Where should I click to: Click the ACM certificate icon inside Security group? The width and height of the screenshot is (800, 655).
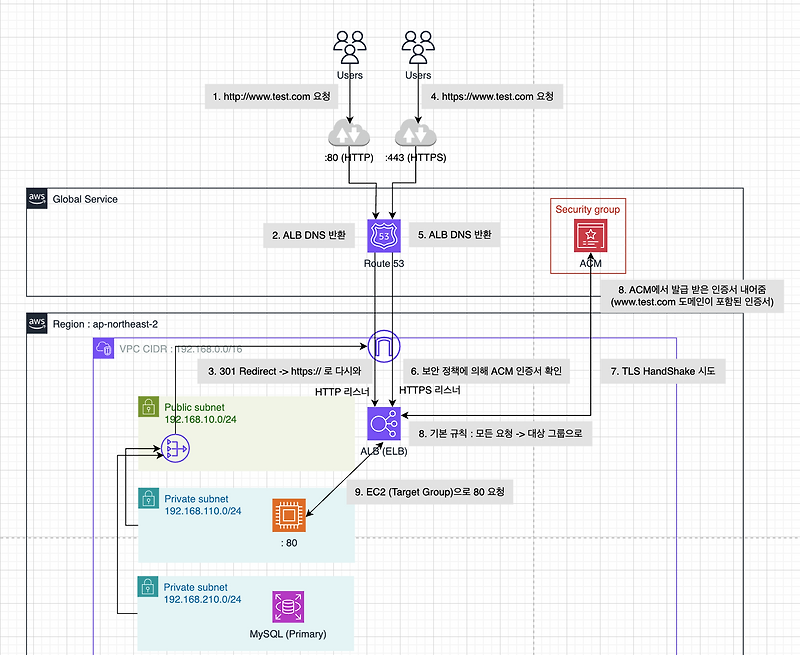pos(589,237)
